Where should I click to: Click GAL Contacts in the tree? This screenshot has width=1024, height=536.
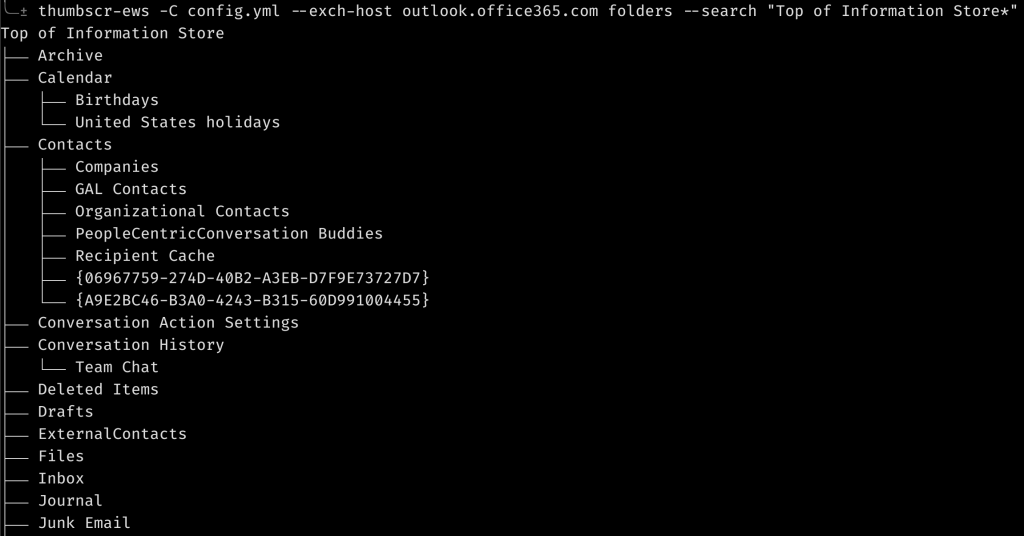click(x=130, y=189)
